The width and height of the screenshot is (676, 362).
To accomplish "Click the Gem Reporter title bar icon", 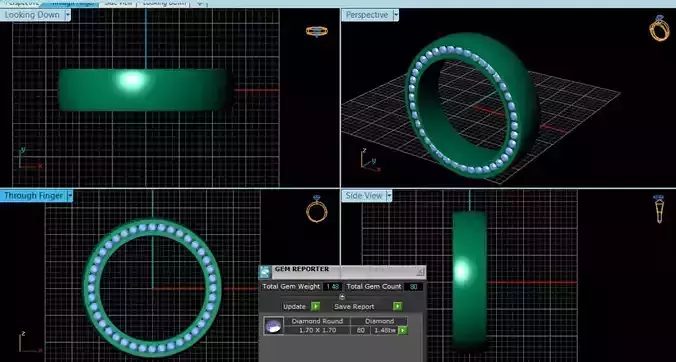I will [265, 272].
